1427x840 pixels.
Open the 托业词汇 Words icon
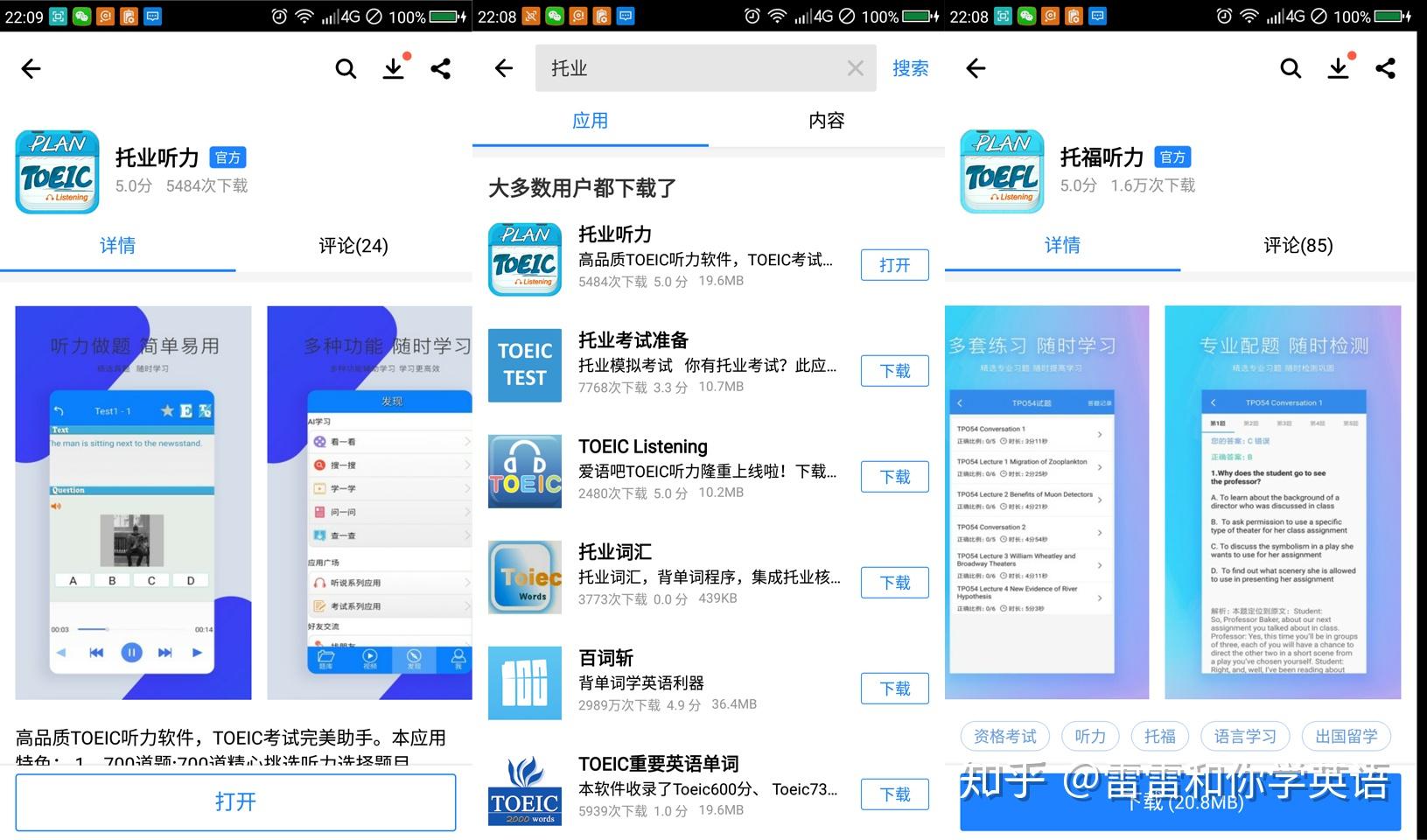tap(525, 577)
